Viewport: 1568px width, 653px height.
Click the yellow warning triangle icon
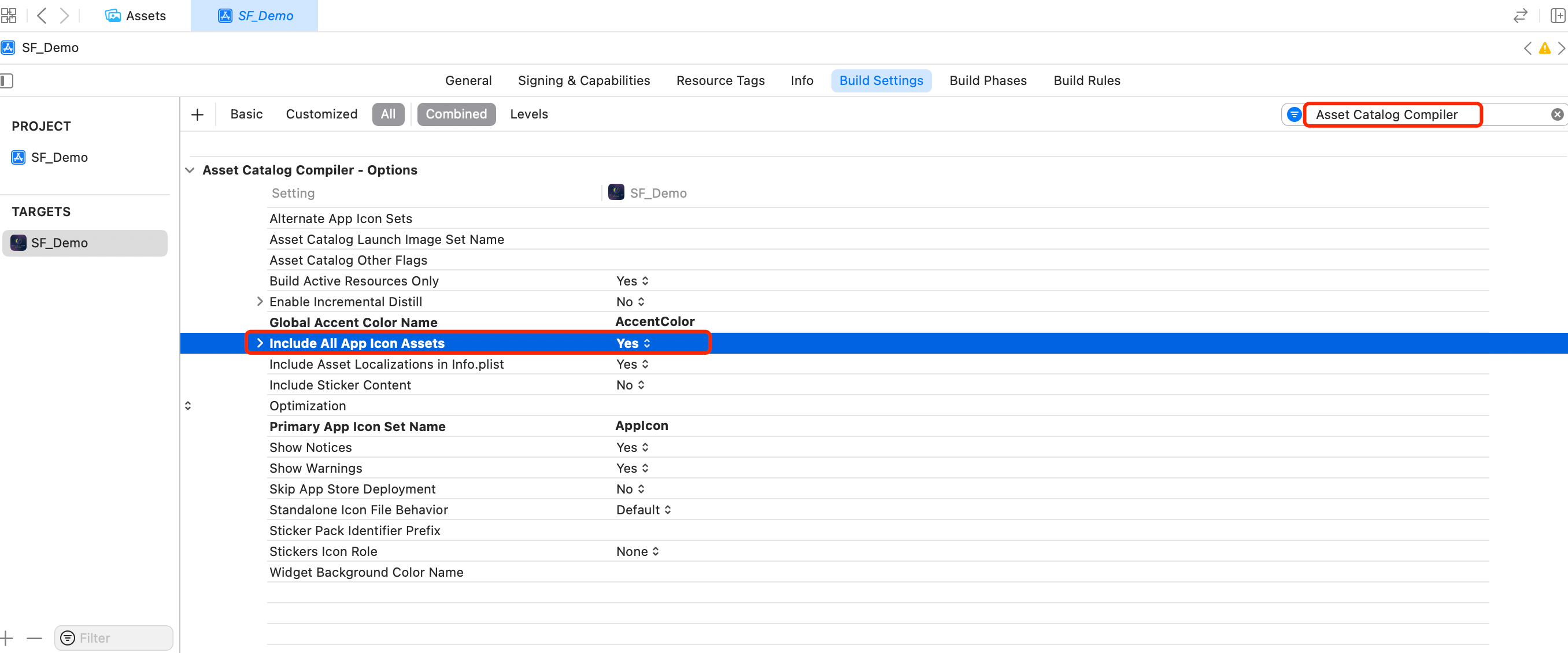[x=1544, y=48]
